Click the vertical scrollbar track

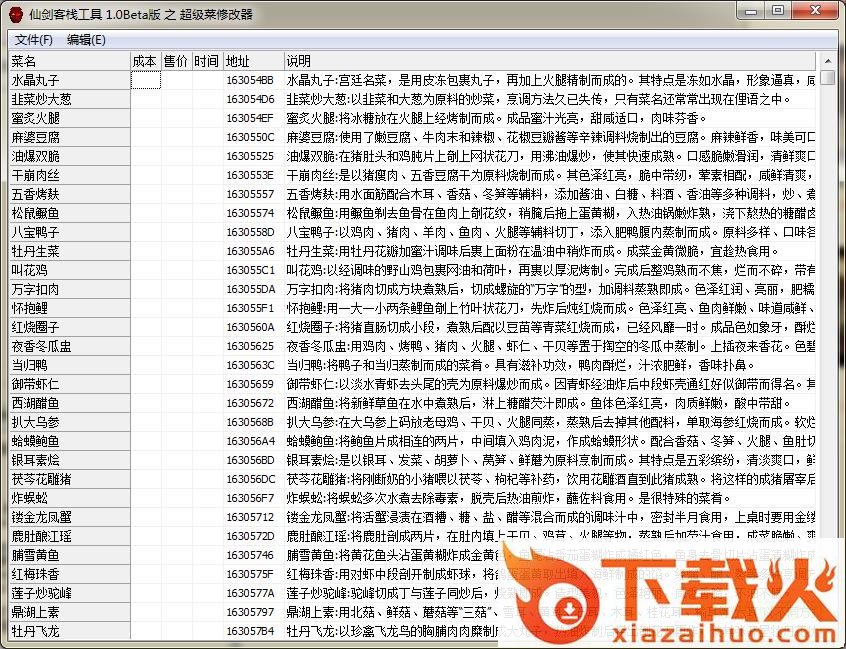point(827,350)
